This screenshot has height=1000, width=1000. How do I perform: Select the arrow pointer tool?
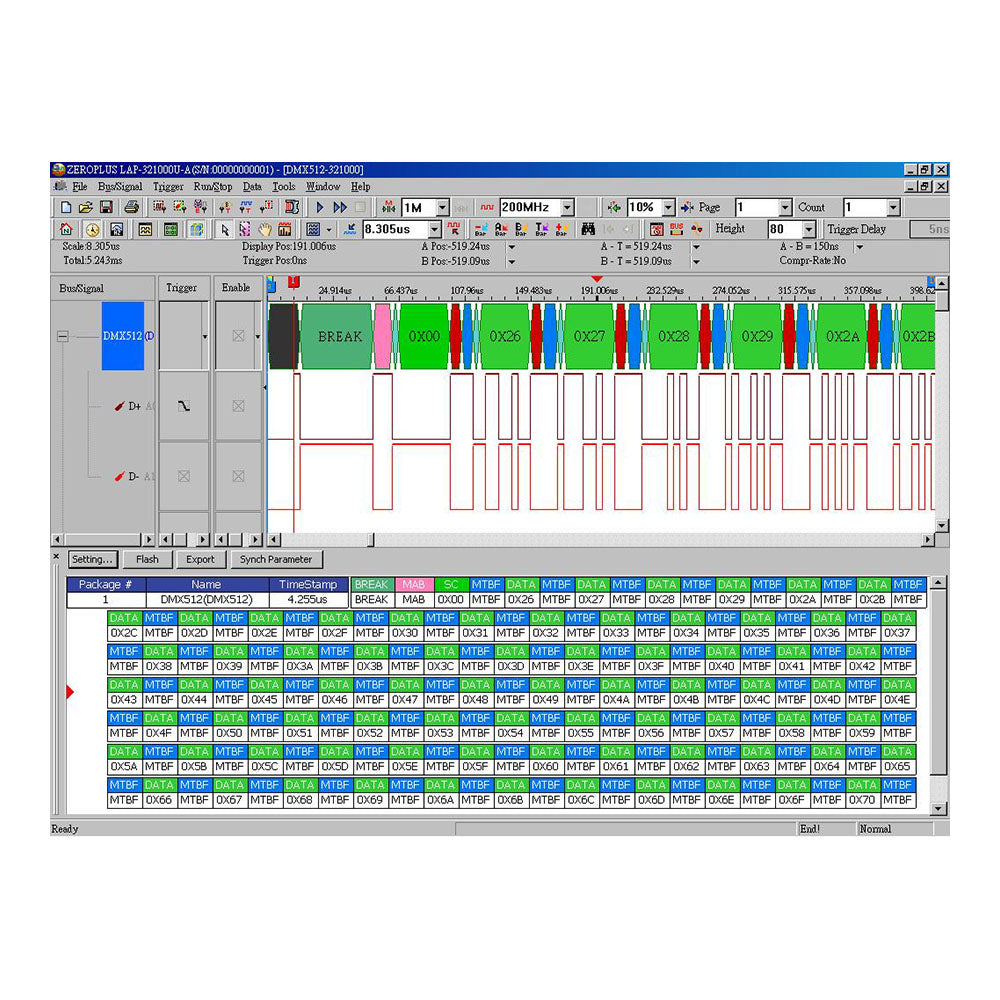click(x=224, y=229)
